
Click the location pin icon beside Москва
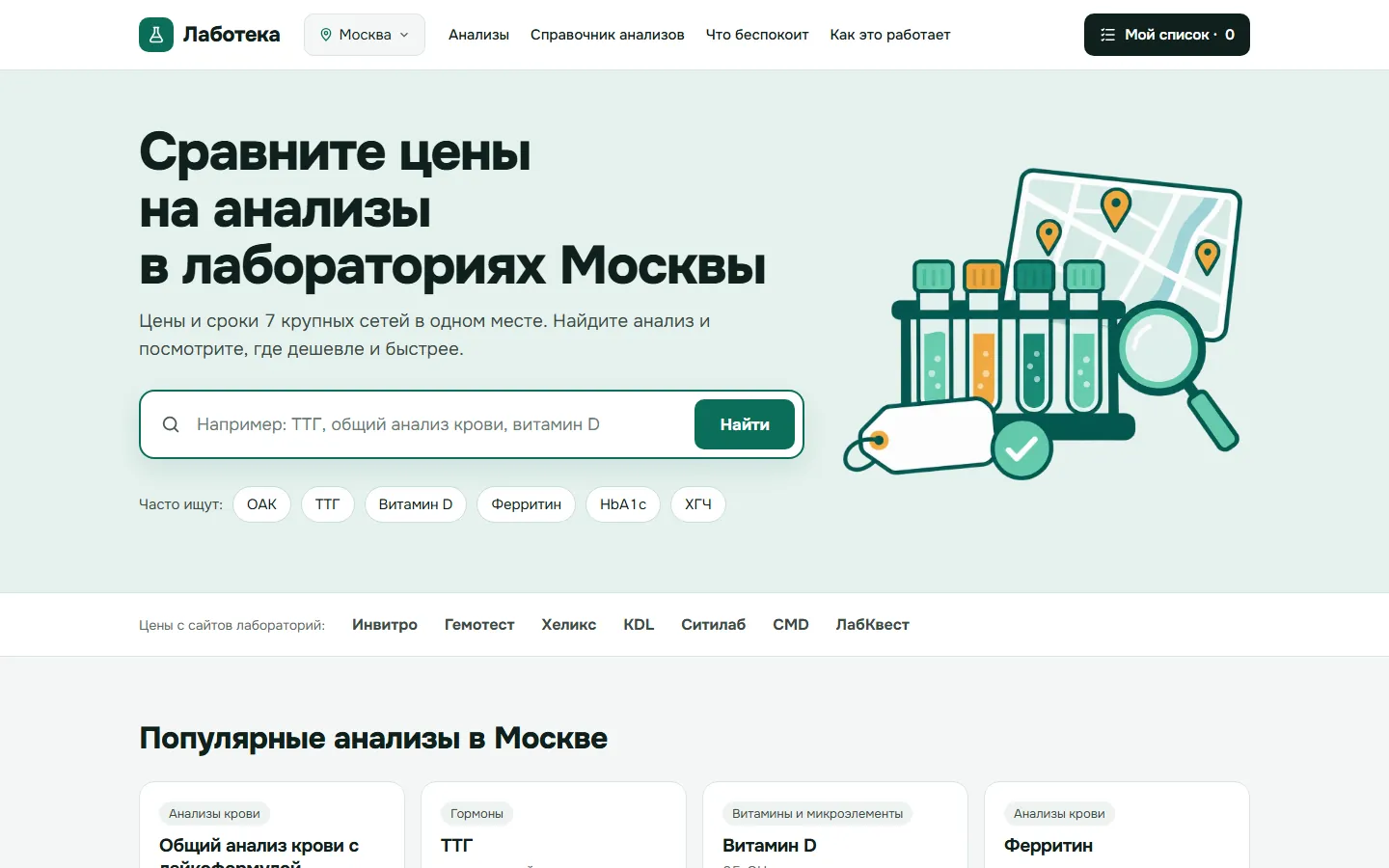(x=326, y=35)
